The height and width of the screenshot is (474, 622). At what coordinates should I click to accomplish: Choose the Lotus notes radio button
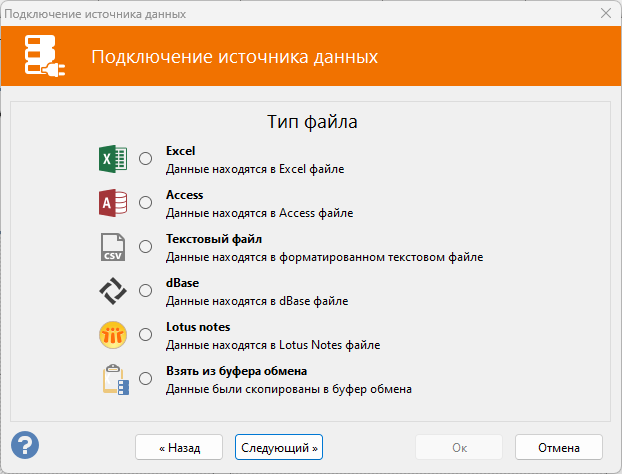click(146, 335)
